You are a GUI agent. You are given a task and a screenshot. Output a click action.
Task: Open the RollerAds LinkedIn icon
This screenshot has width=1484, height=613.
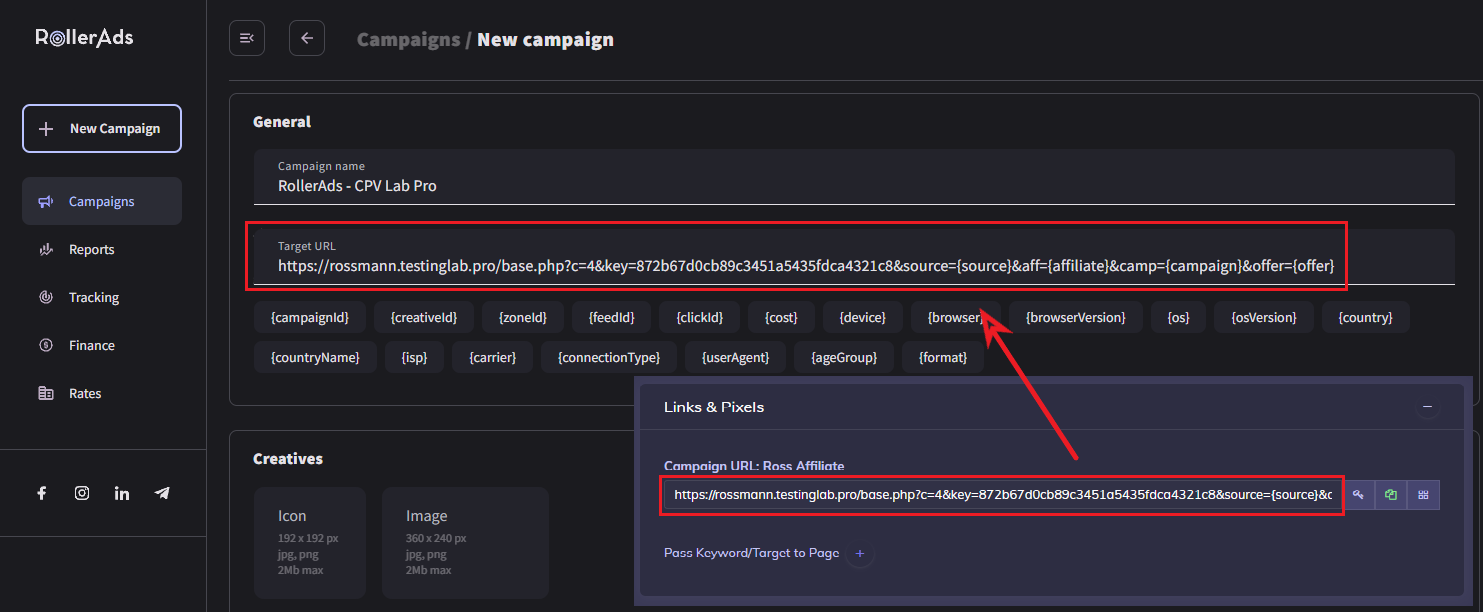click(122, 493)
